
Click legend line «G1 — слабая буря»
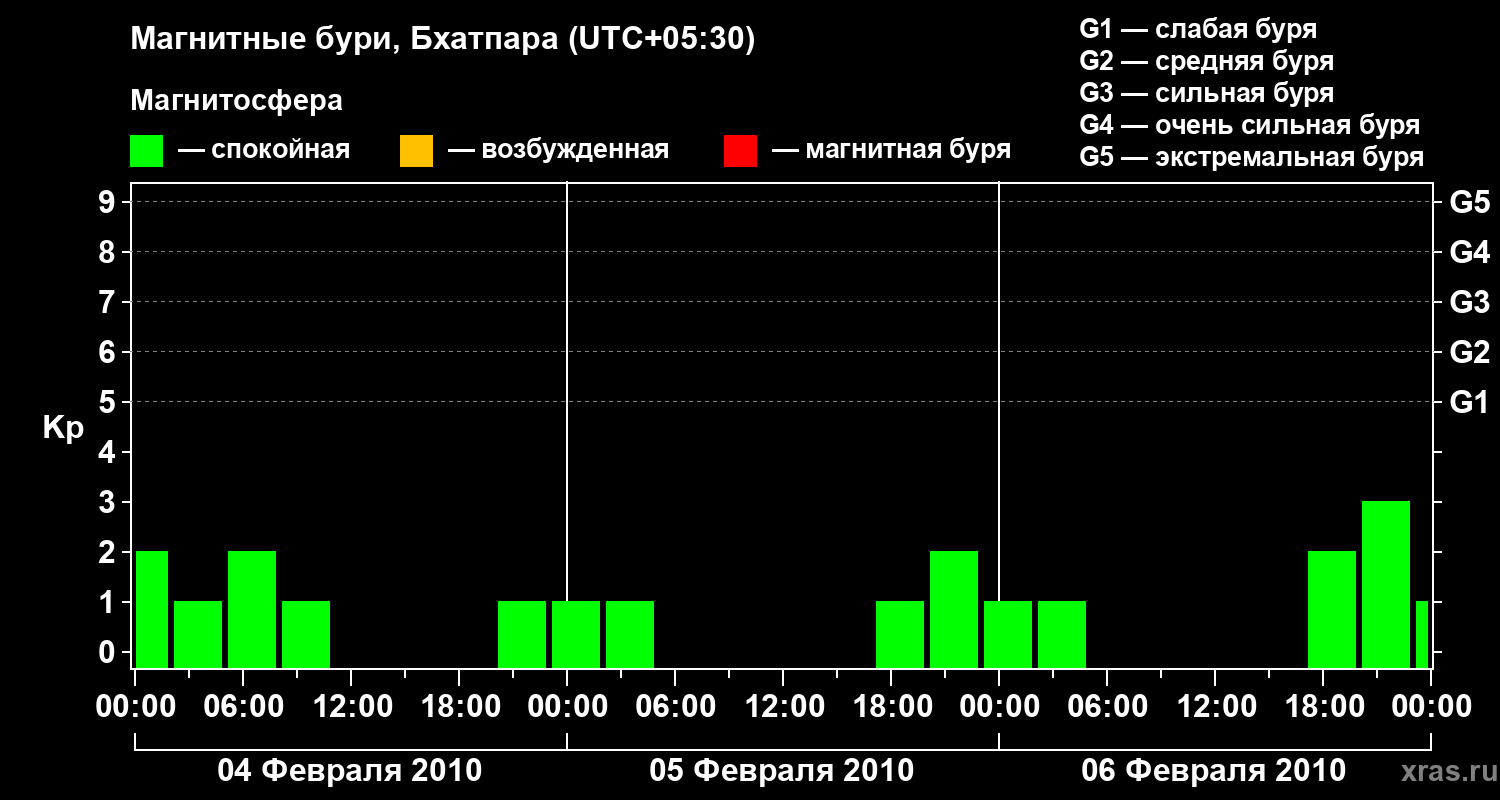point(1199,29)
